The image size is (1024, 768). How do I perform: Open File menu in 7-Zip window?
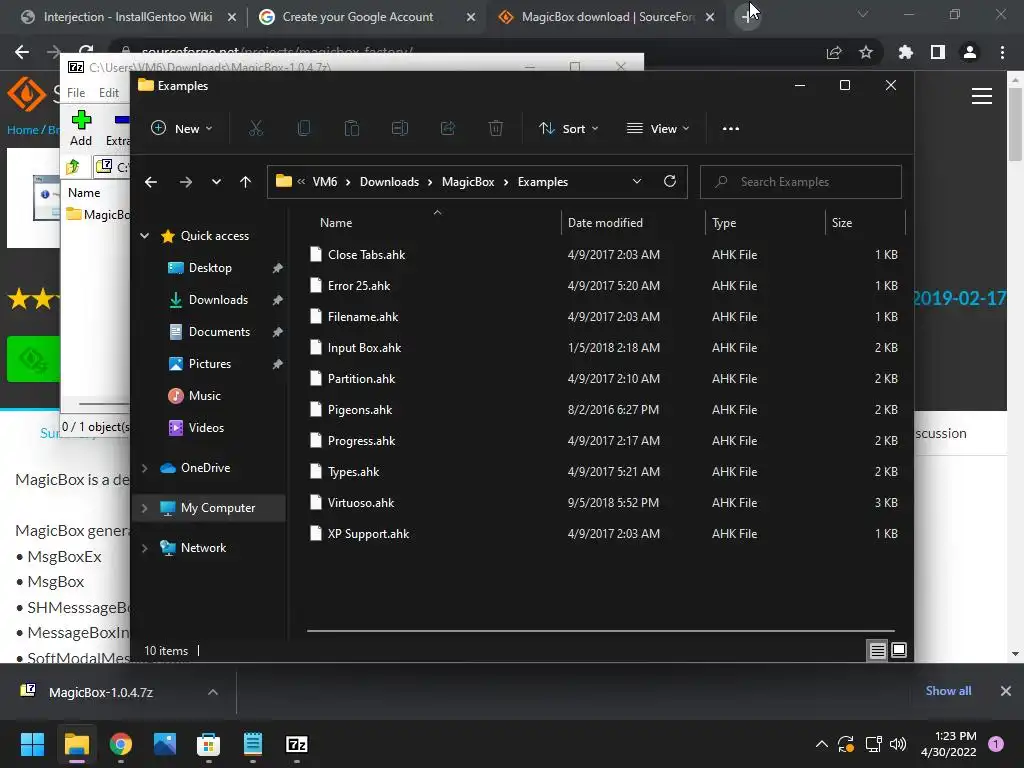click(76, 93)
